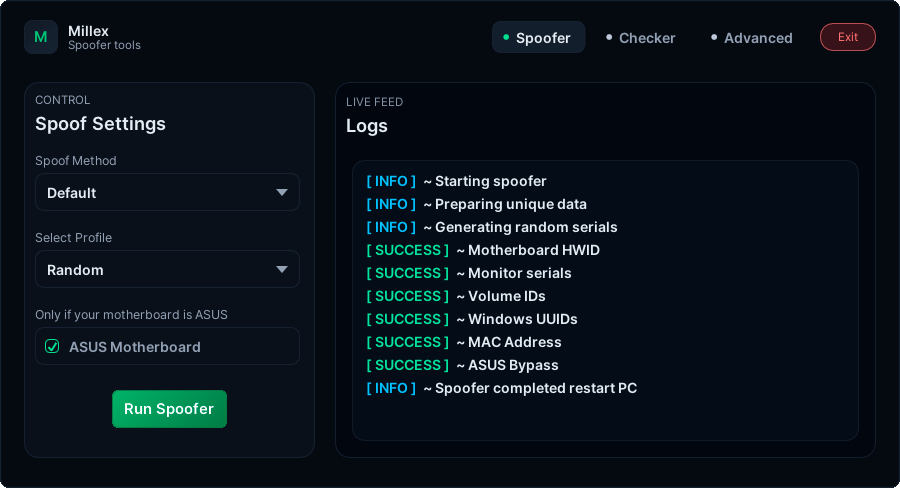Click the ASUS Motherboard label text
This screenshot has height=488, width=900.
[x=134, y=347]
